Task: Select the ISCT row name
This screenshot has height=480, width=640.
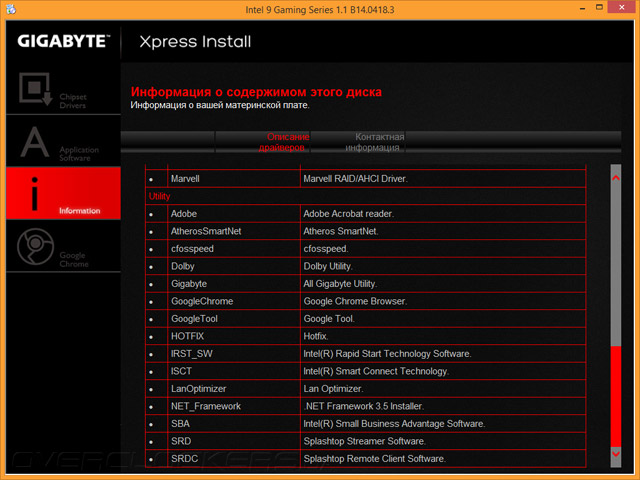Action: point(181,371)
